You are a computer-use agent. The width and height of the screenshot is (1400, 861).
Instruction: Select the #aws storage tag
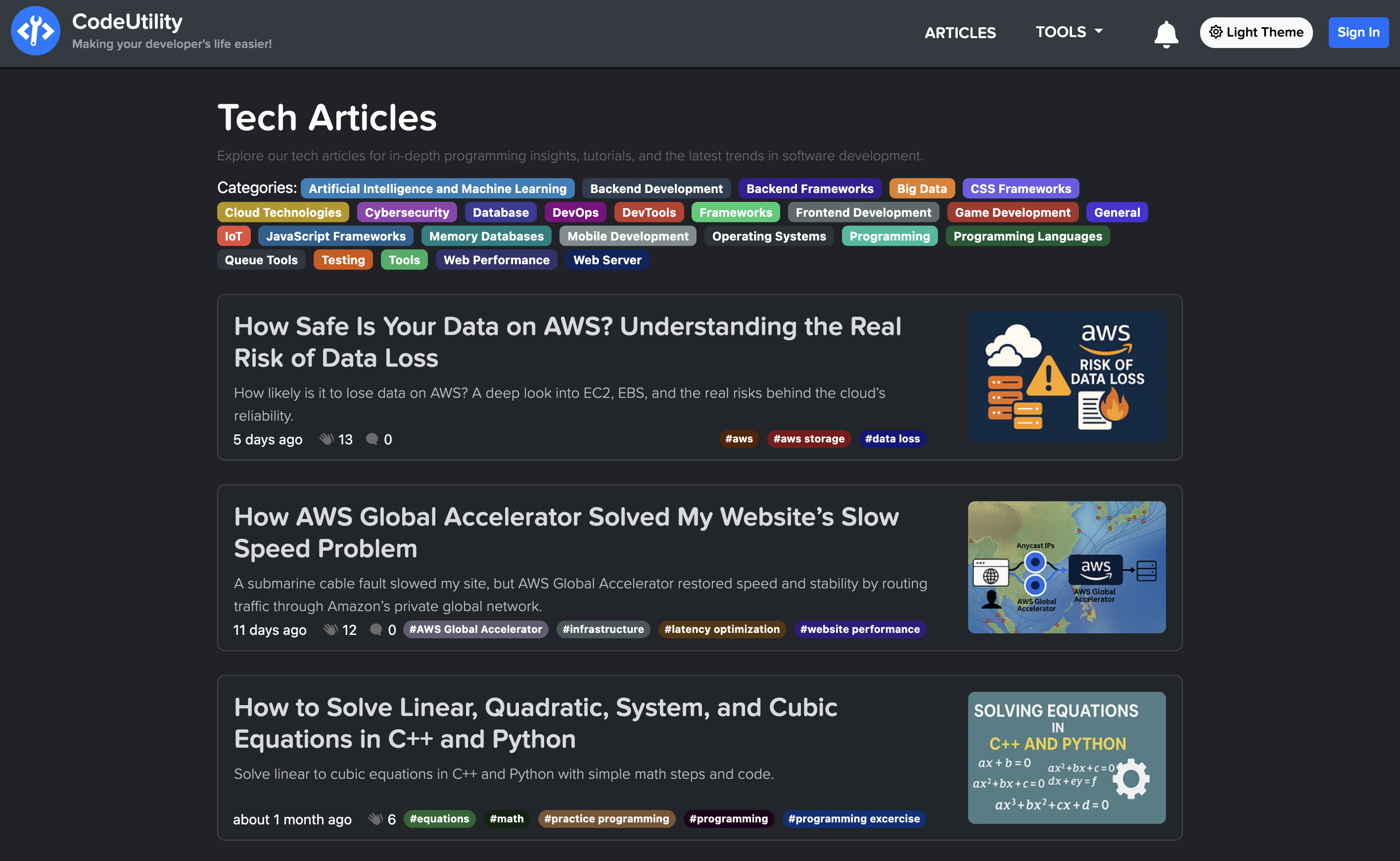(808, 439)
